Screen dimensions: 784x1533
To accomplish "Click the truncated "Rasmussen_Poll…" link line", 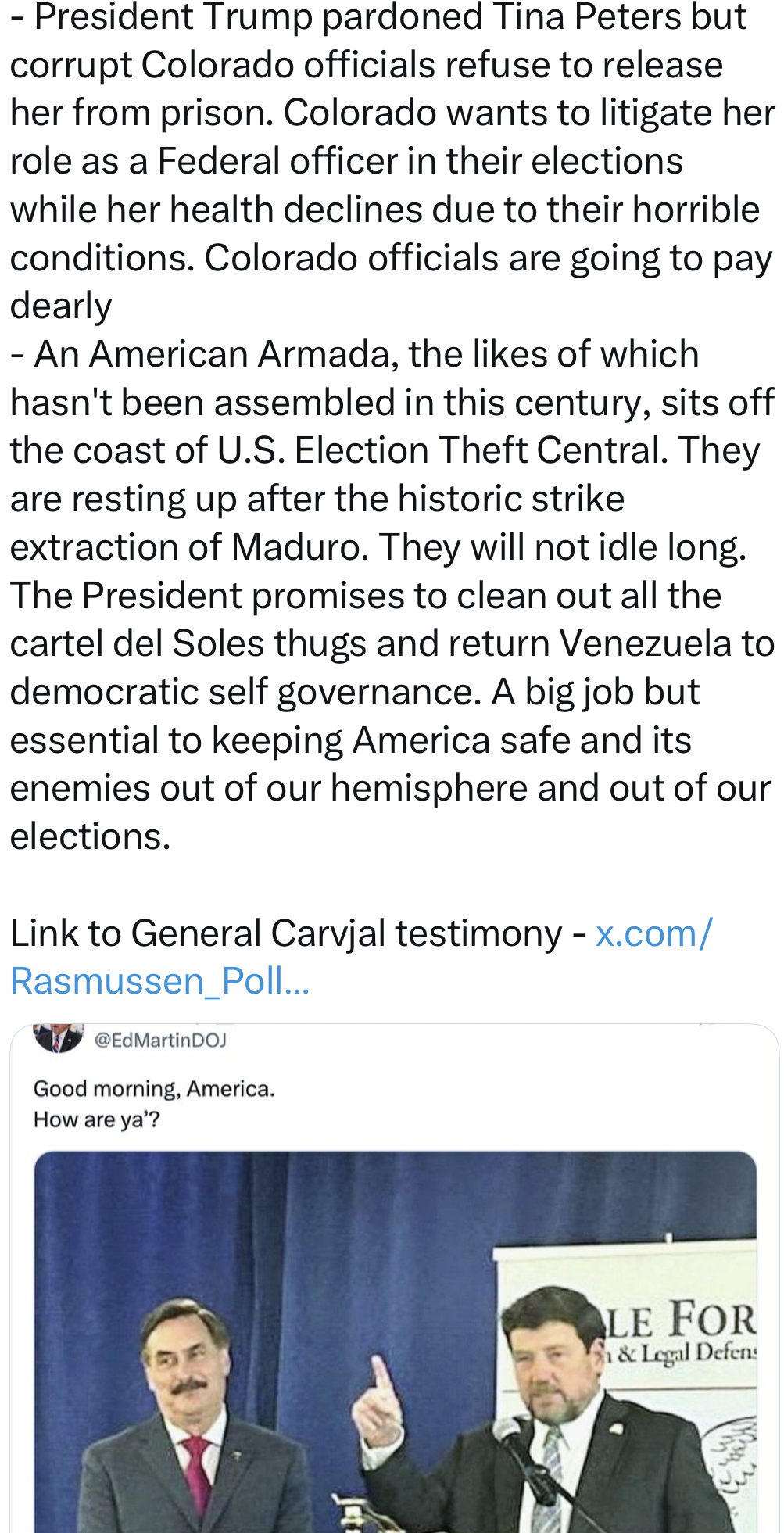I will 160,981.
